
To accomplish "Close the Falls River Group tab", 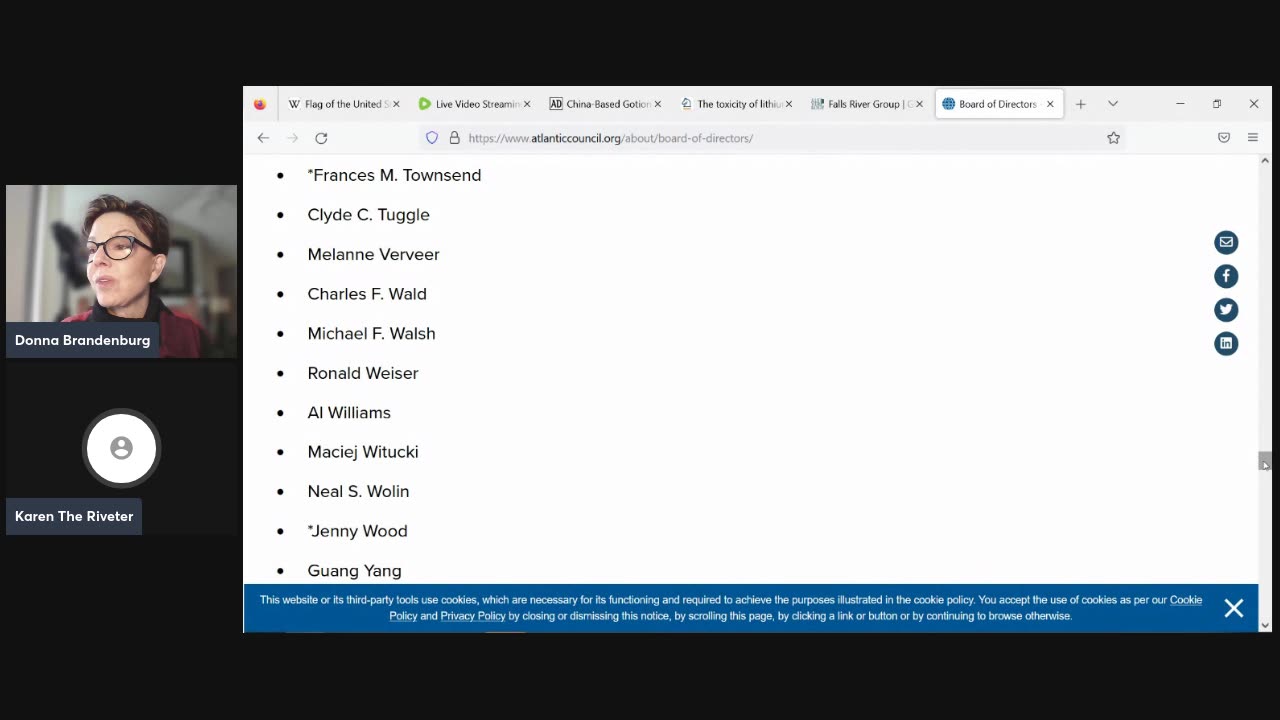I will point(919,104).
